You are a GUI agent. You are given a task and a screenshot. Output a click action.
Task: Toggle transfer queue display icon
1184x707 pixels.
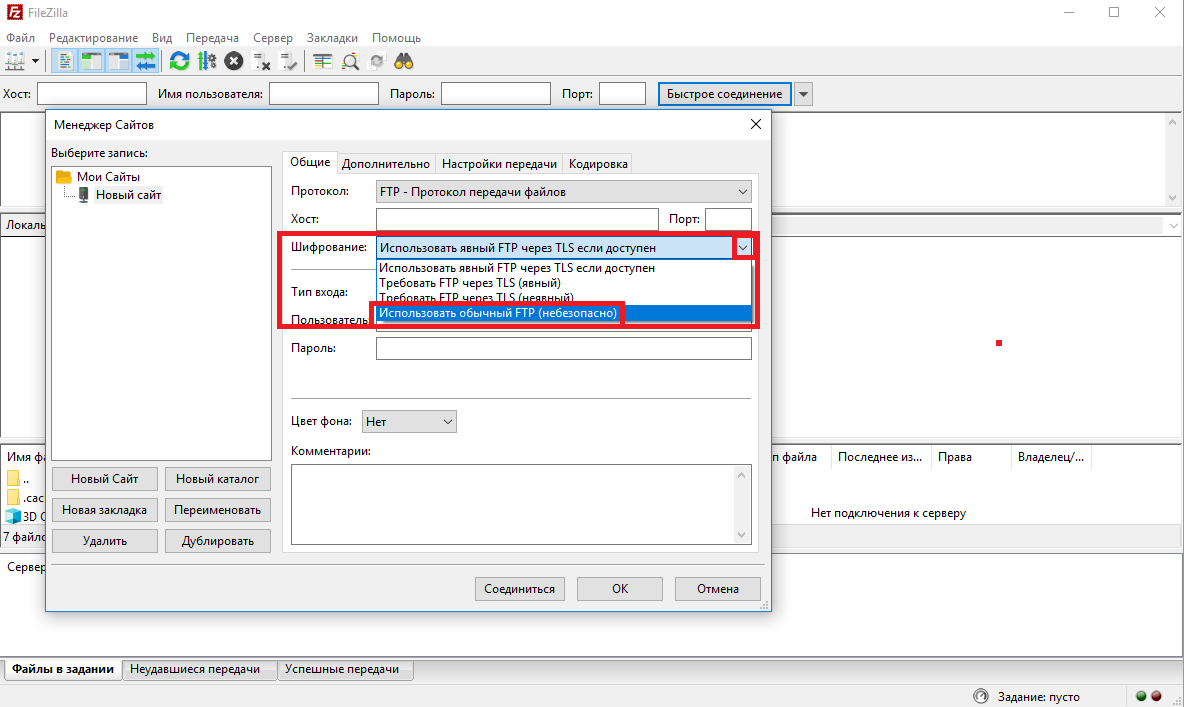(x=146, y=61)
